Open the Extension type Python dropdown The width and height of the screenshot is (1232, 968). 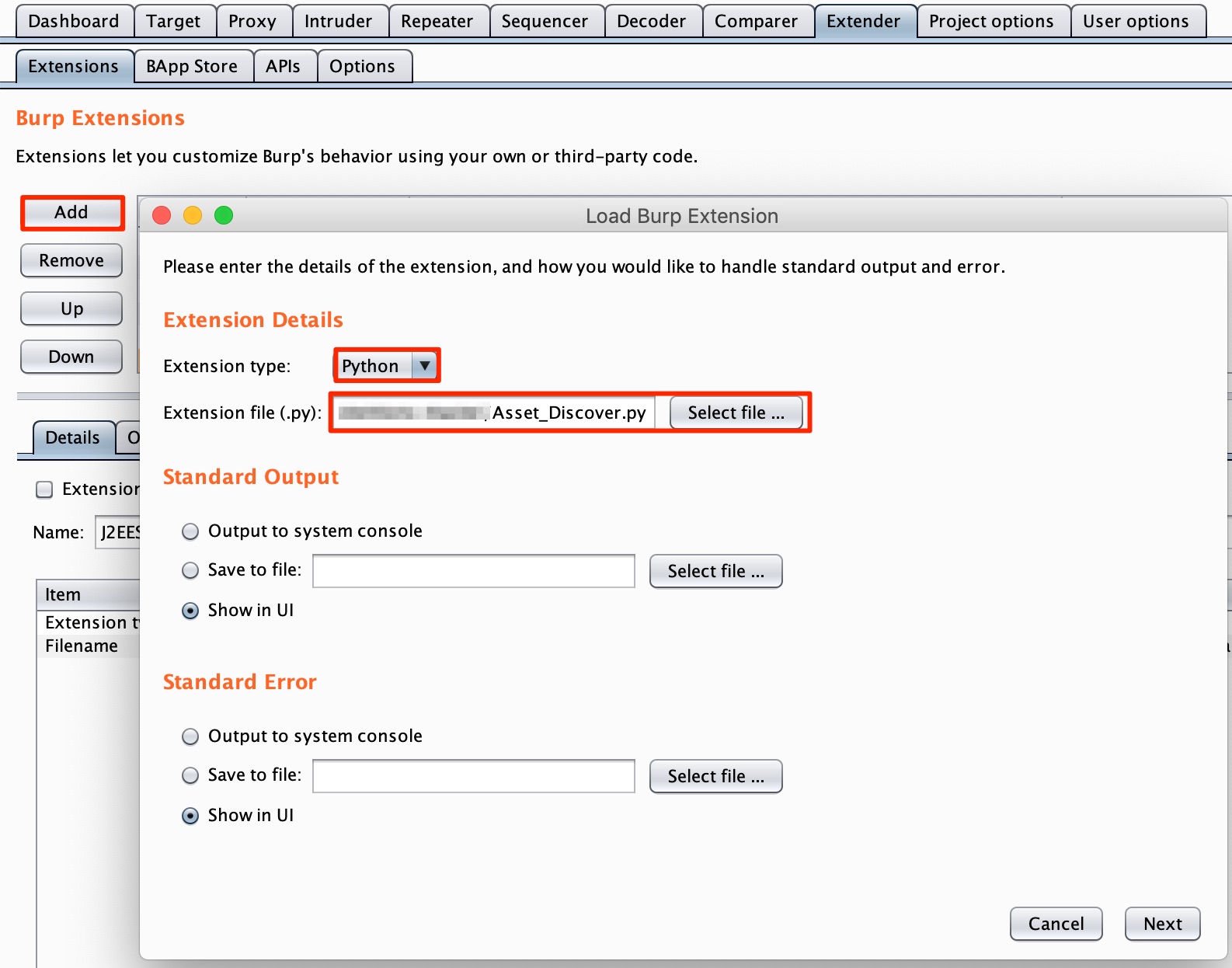(x=387, y=365)
